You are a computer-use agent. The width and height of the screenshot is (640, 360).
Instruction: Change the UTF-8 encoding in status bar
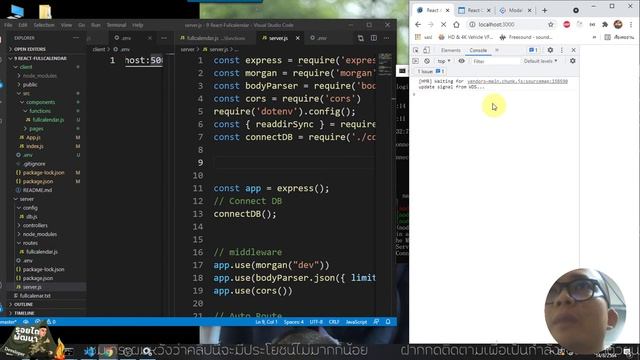coord(316,322)
